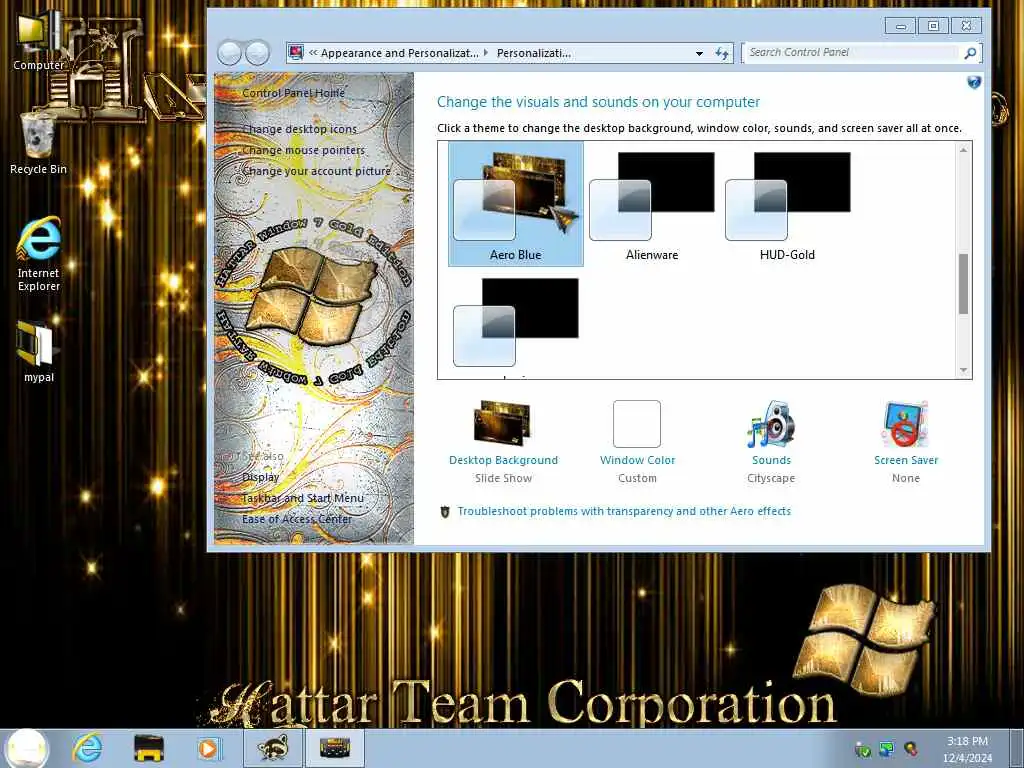The width and height of the screenshot is (1024, 768).
Task: Click the network tray icon
Action: [886, 749]
